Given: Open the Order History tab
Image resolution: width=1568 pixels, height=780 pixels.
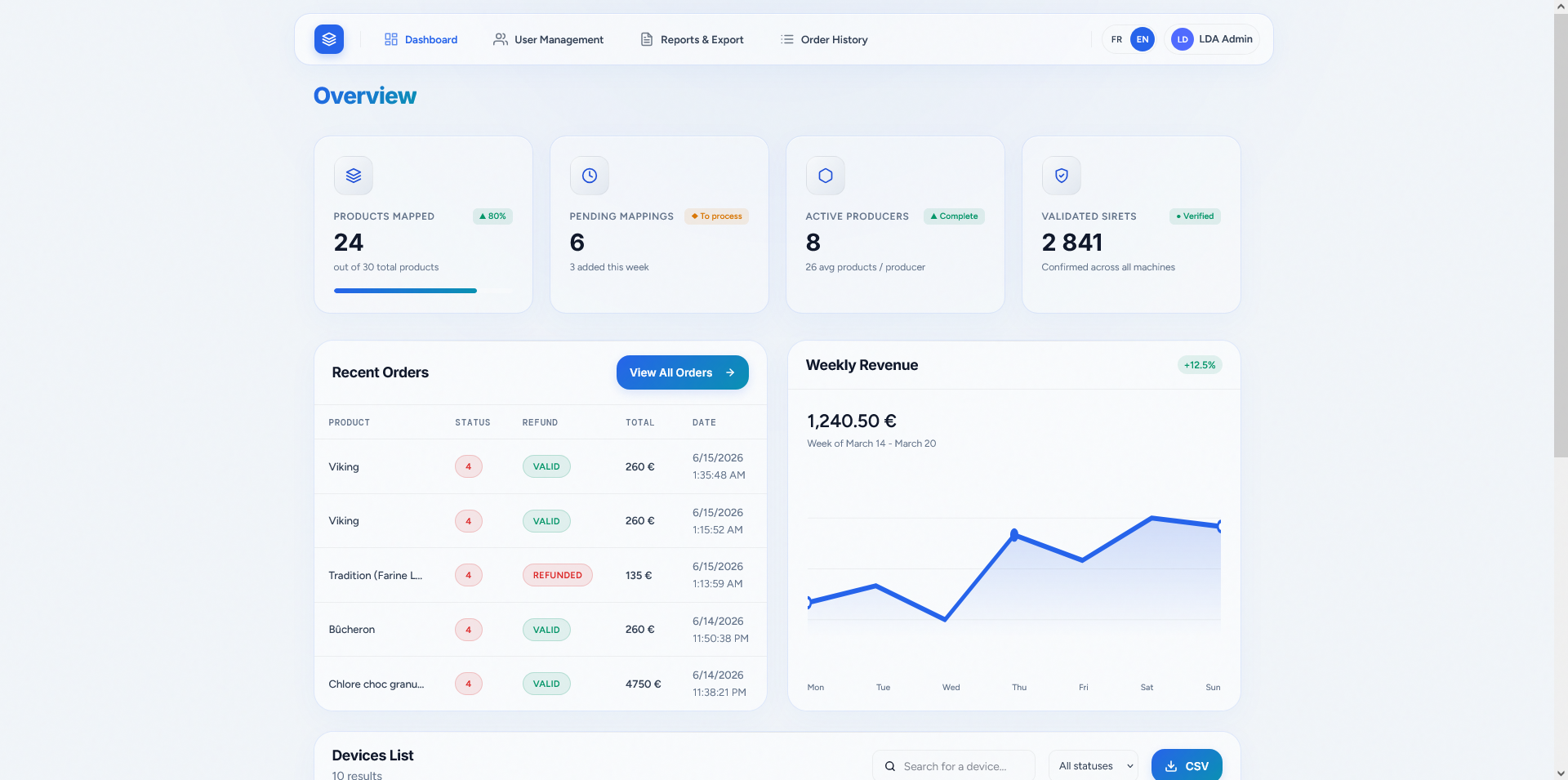Looking at the screenshot, I should click(824, 39).
